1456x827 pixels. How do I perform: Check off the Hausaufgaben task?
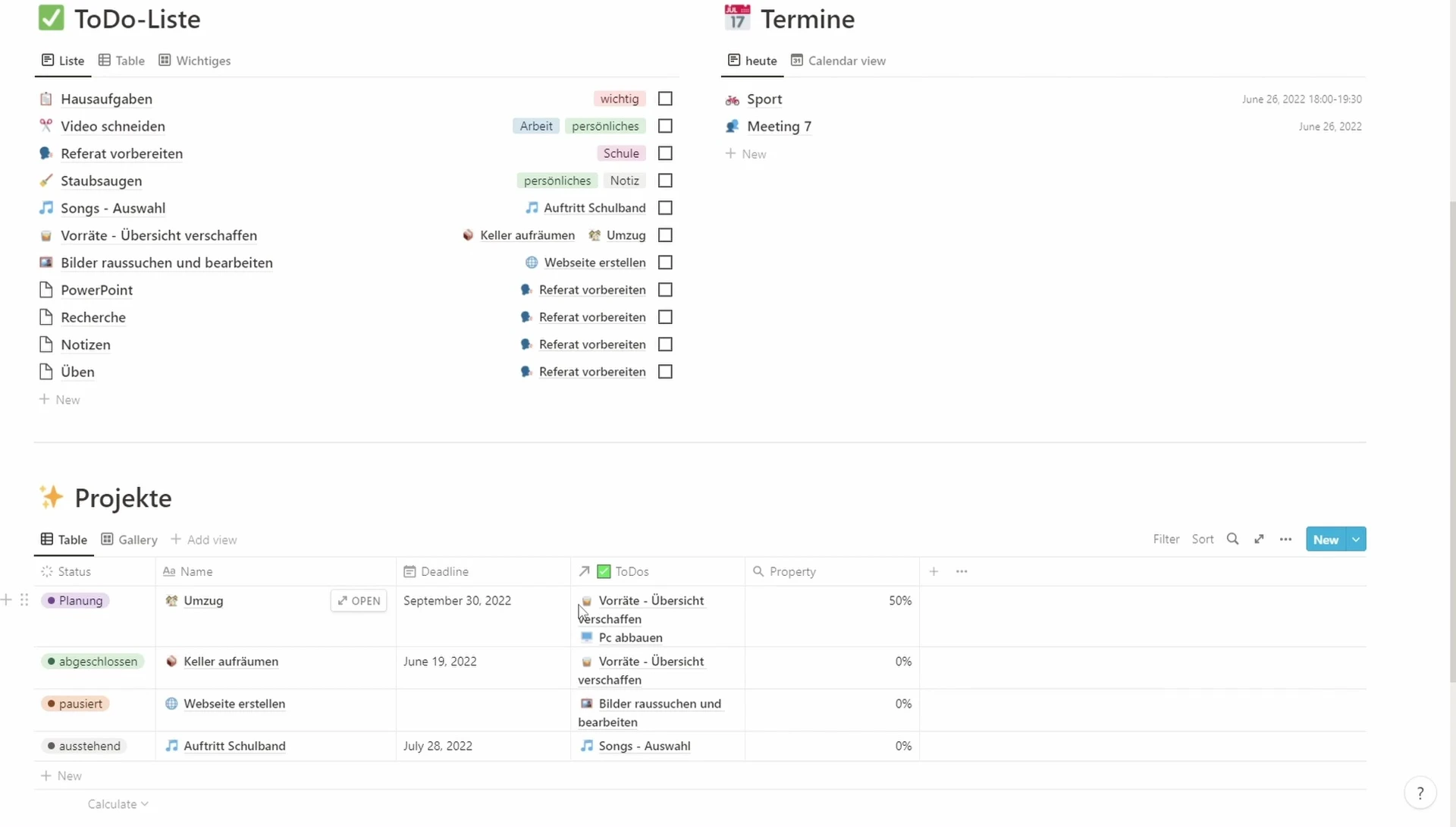(665, 99)
